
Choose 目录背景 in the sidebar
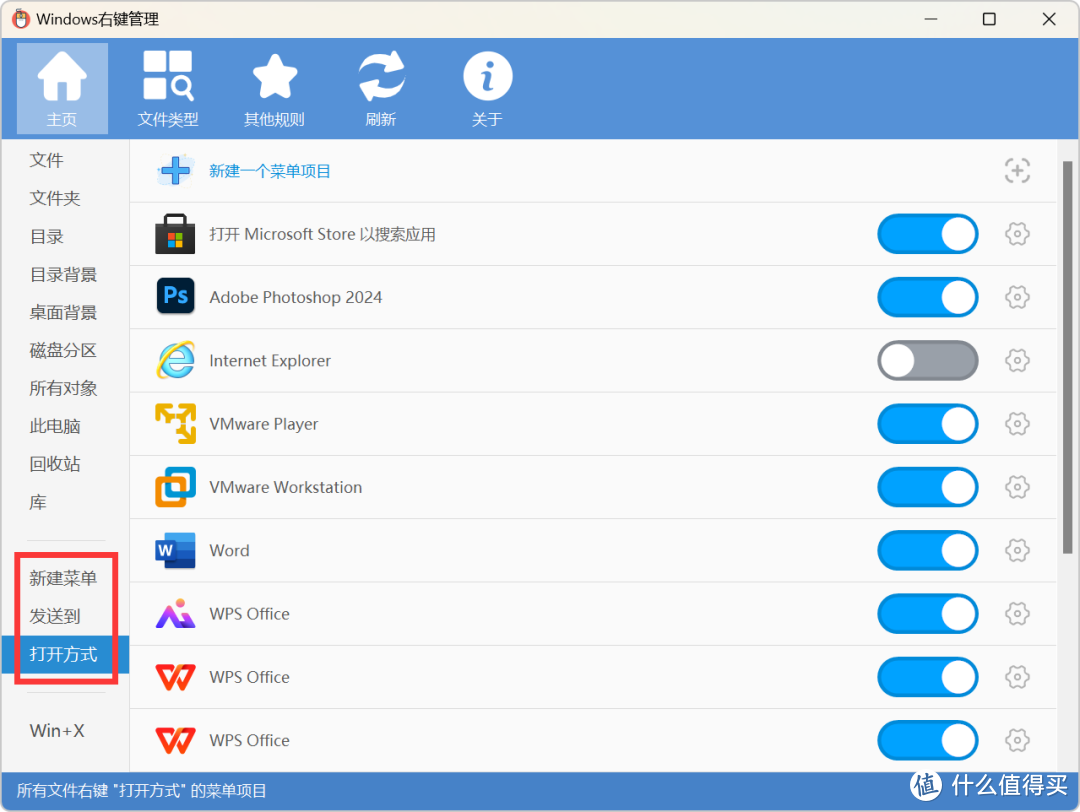63,275
